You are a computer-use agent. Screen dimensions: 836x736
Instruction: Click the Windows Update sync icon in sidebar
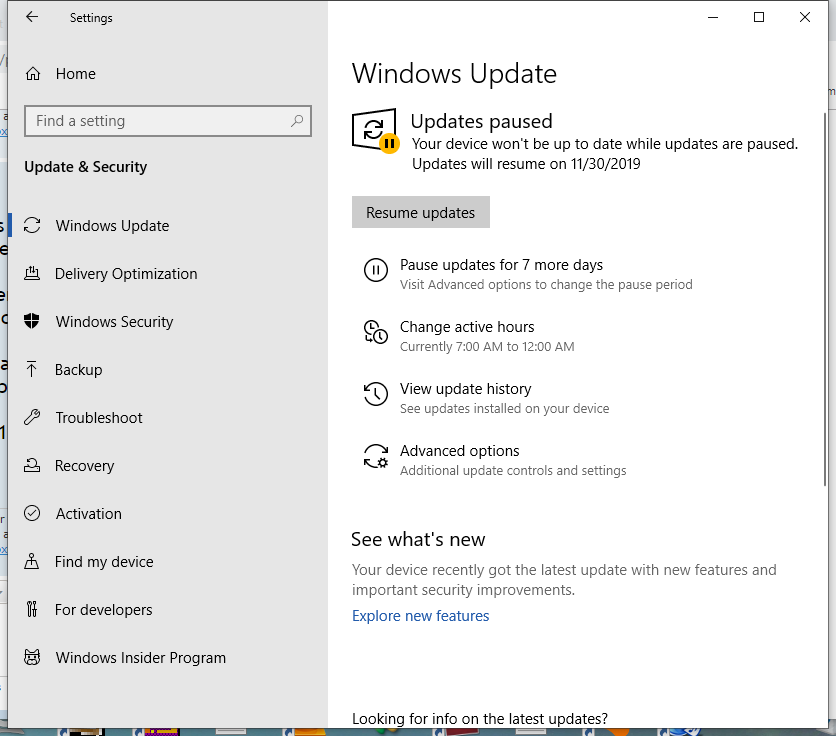[32, 225]
